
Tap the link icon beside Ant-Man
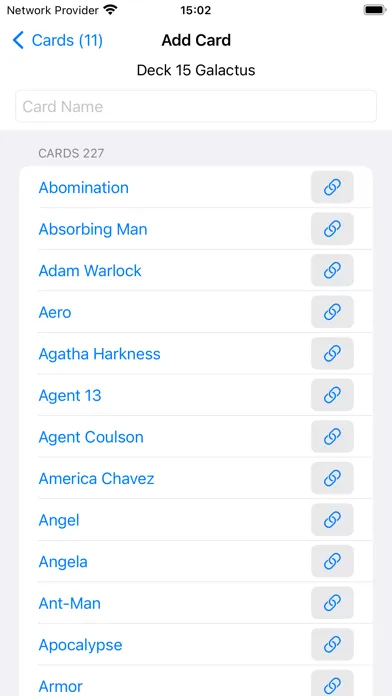pyautogui.click(x=332, y=603)
